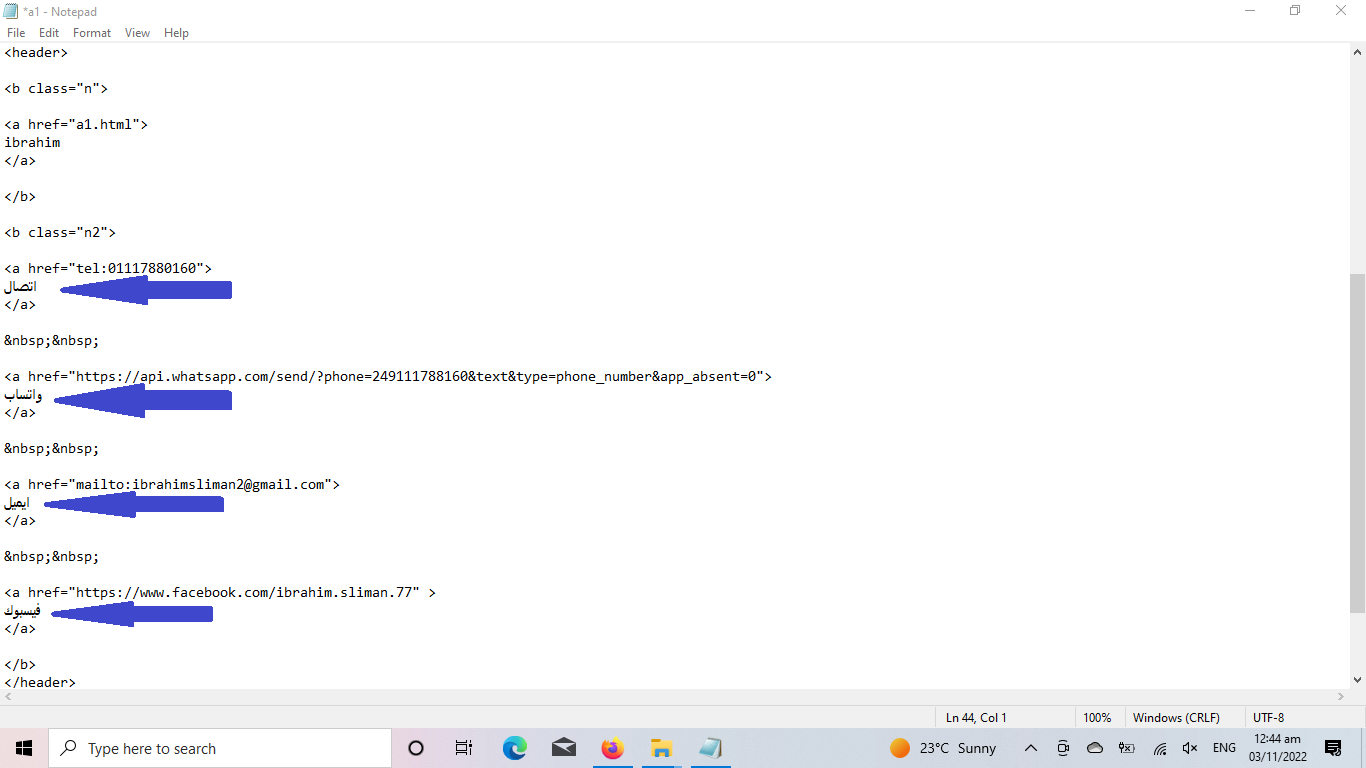Viewport: 1366px width, 768px height.
Task: Show hidden system tray icons
Action: click(x=1031, y=748)
